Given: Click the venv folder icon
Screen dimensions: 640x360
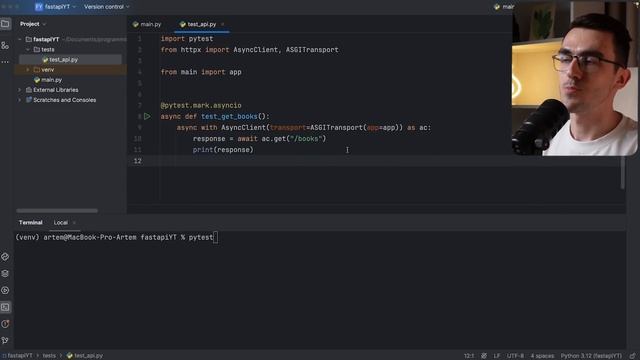Looking at the screenshot, I should (37, 70).
